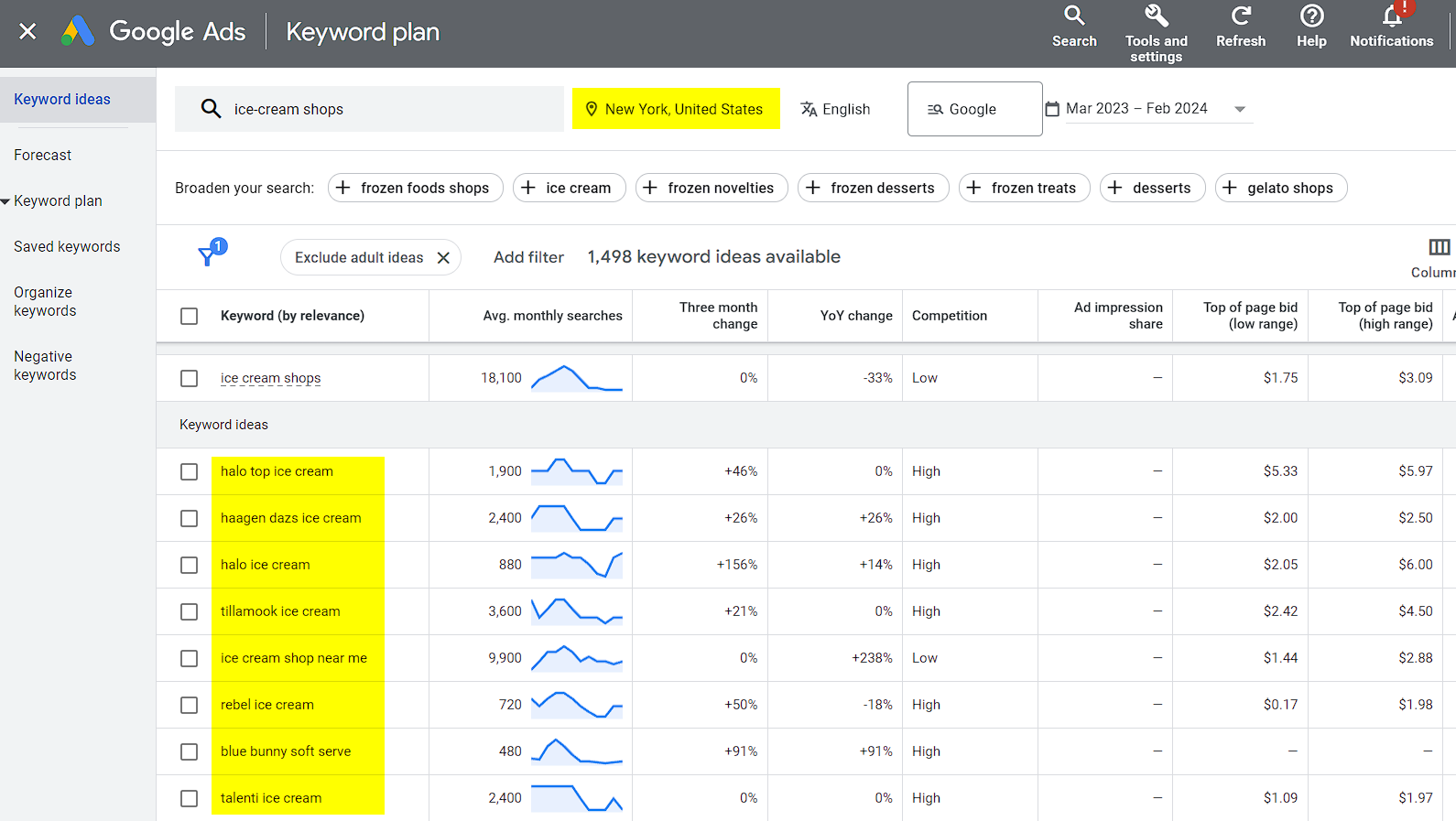Select the talenti ice cream checkbox
This screenshot has height=821, width=1456.
point(190,798)
